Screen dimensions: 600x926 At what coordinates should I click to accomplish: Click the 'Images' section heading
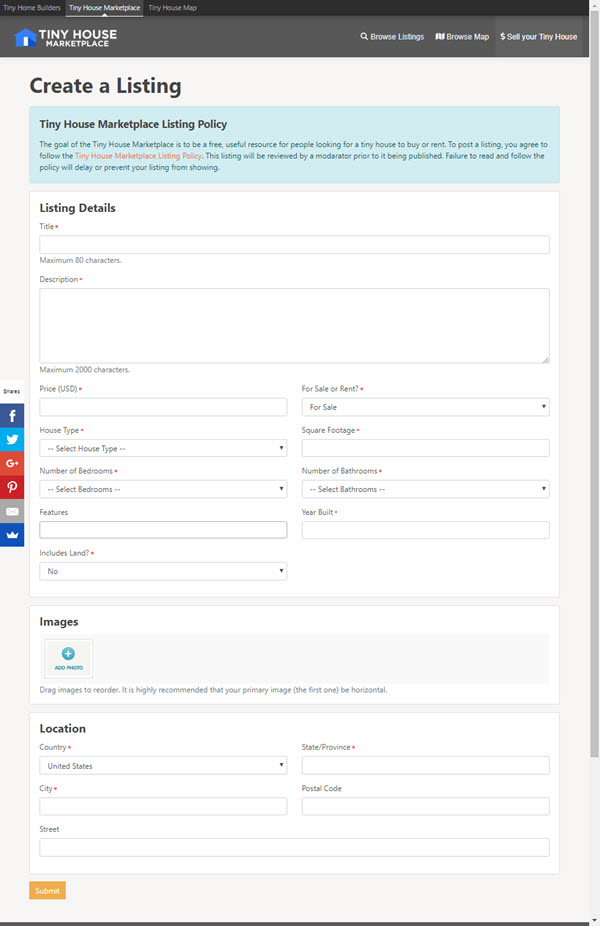coord(58,622)
